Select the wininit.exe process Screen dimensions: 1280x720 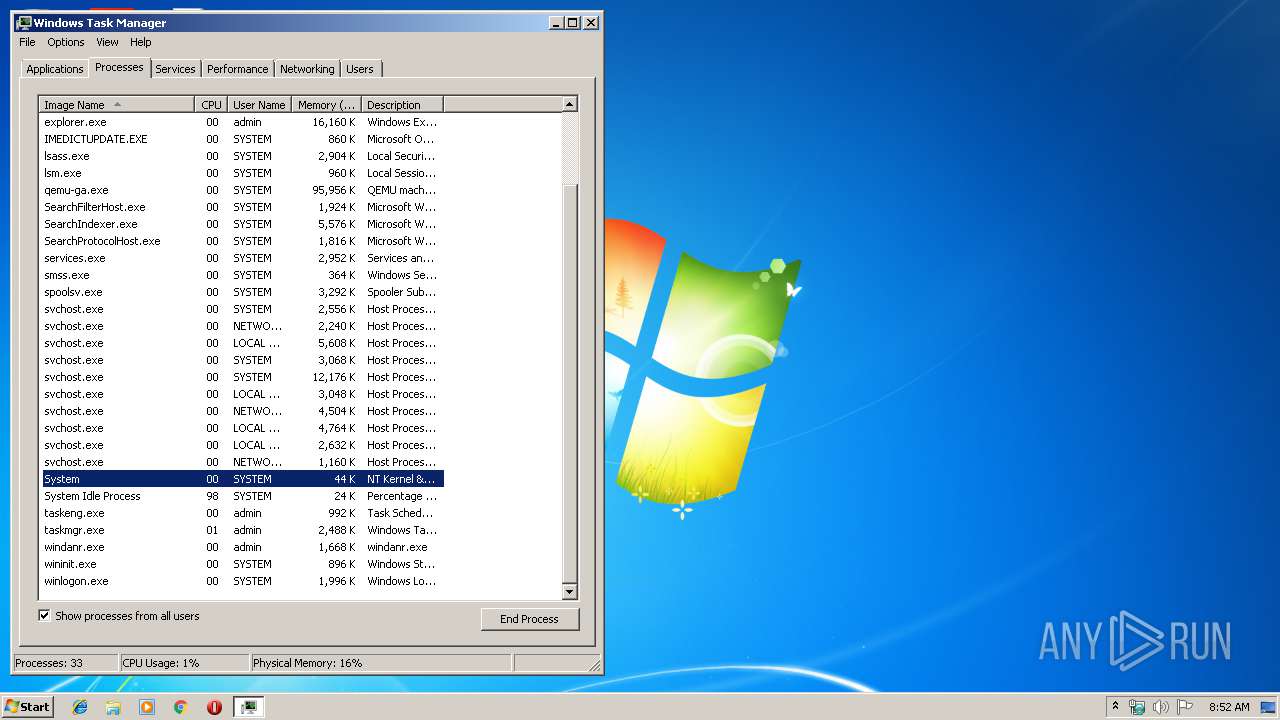(x=241, y=564)
